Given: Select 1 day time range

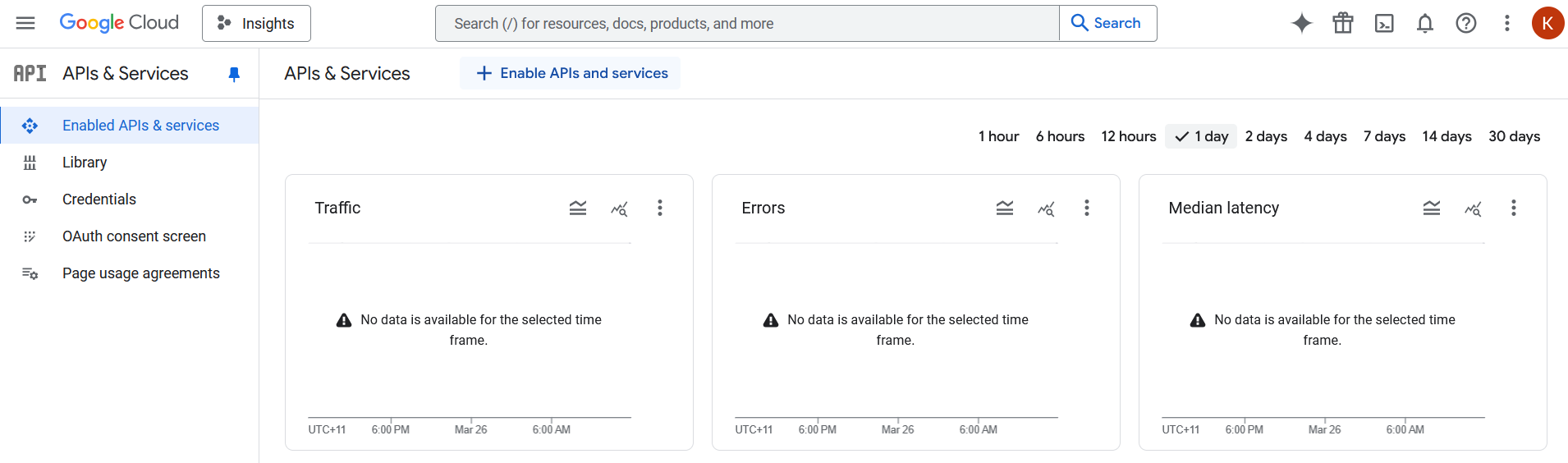Looking at the screenshot, I should 1201,136.
